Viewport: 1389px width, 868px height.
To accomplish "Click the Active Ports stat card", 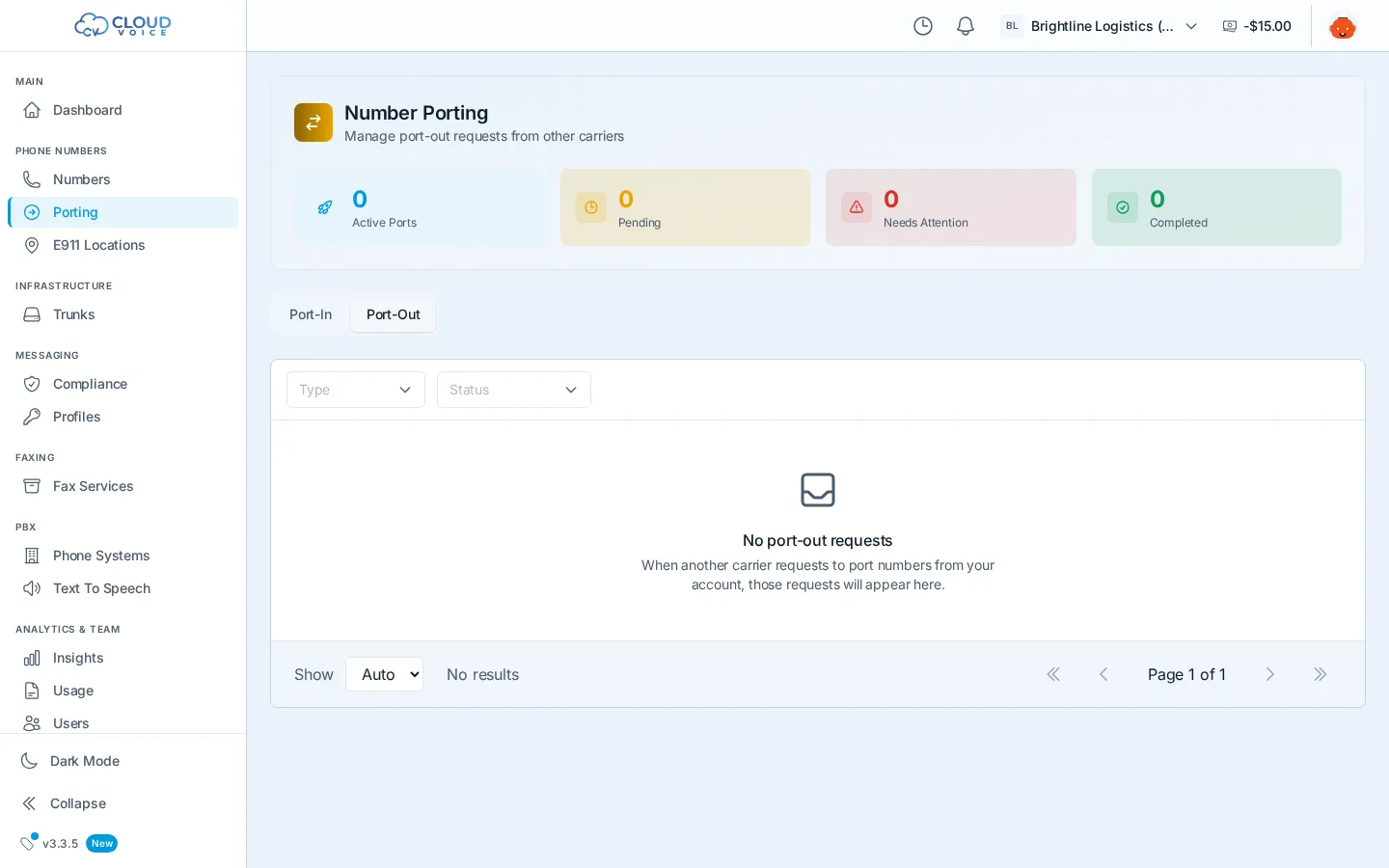I will [x=421, y=207].
